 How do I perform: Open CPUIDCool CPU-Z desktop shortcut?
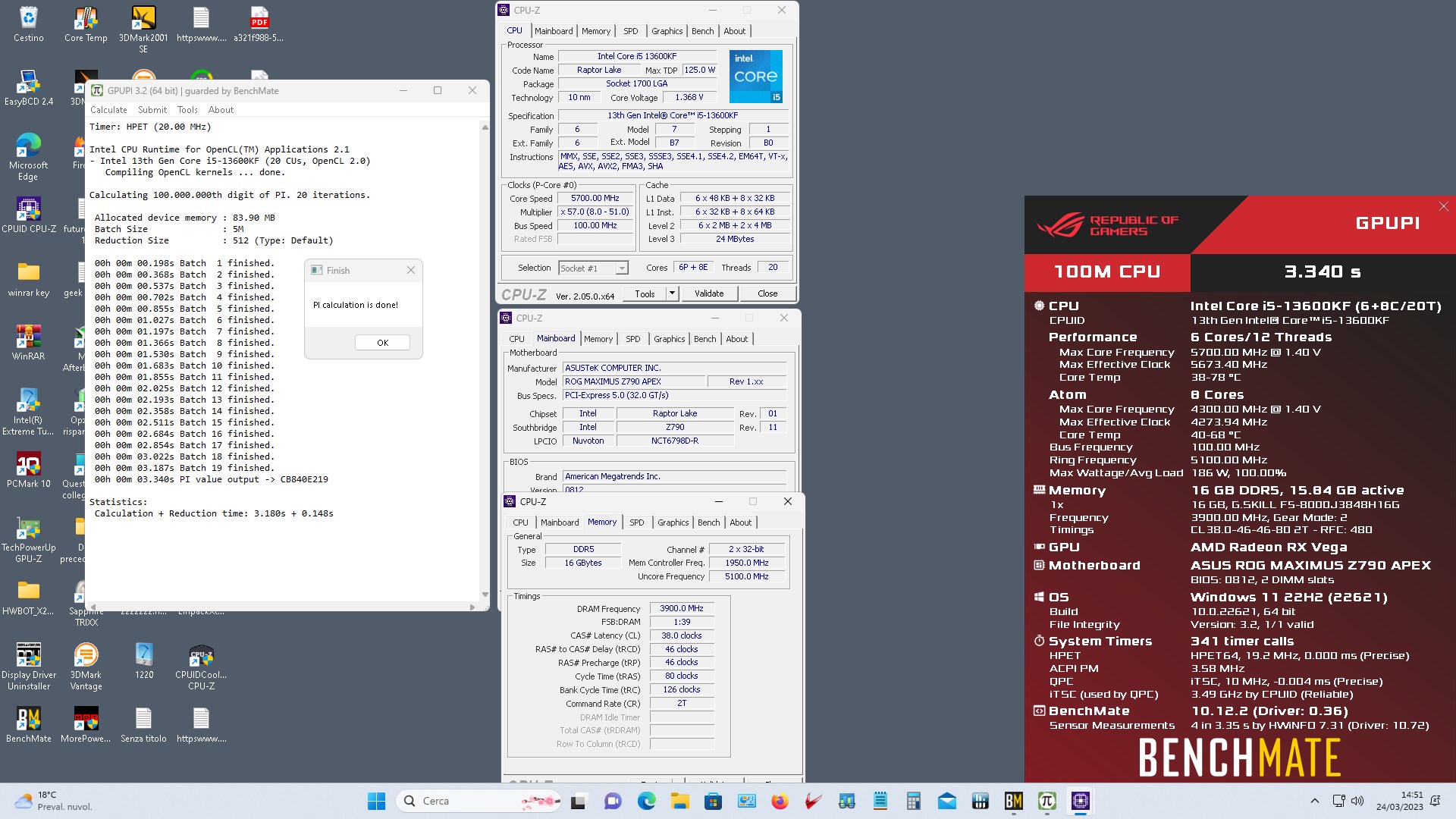pyautogui.click(x=201, y=667)
